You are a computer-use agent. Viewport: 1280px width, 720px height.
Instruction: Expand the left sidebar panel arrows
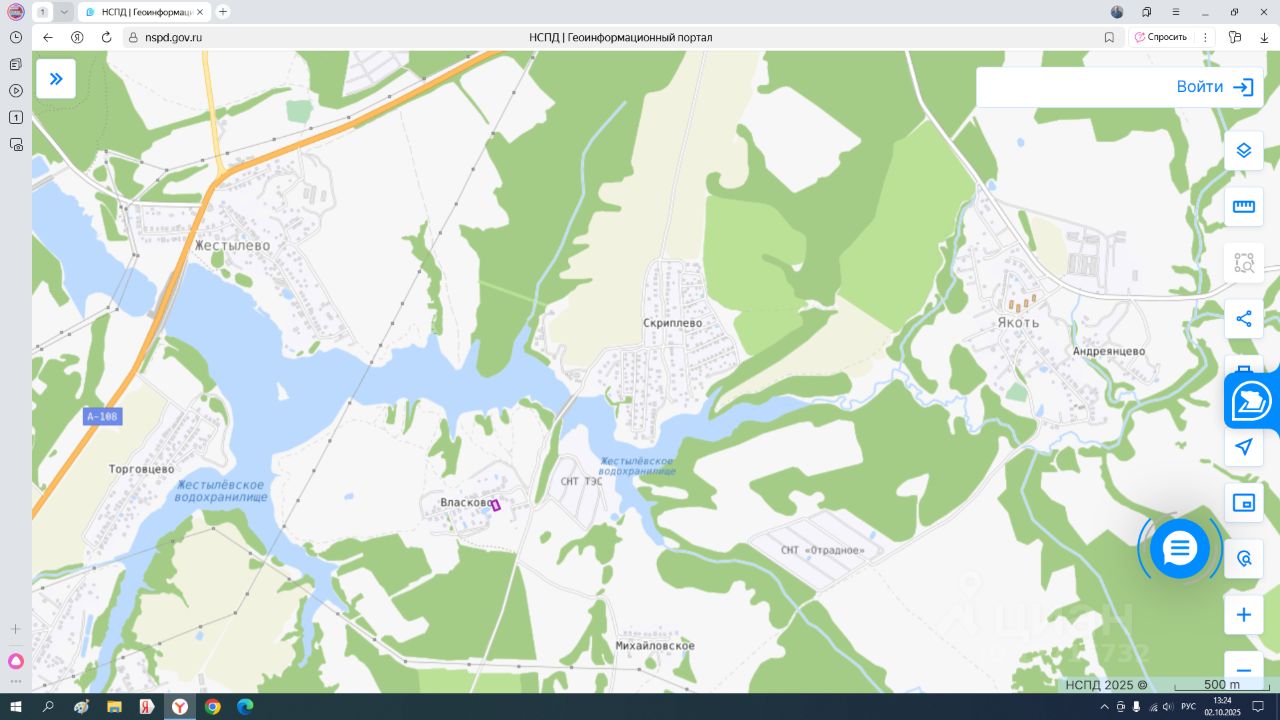tap(56, 79)
